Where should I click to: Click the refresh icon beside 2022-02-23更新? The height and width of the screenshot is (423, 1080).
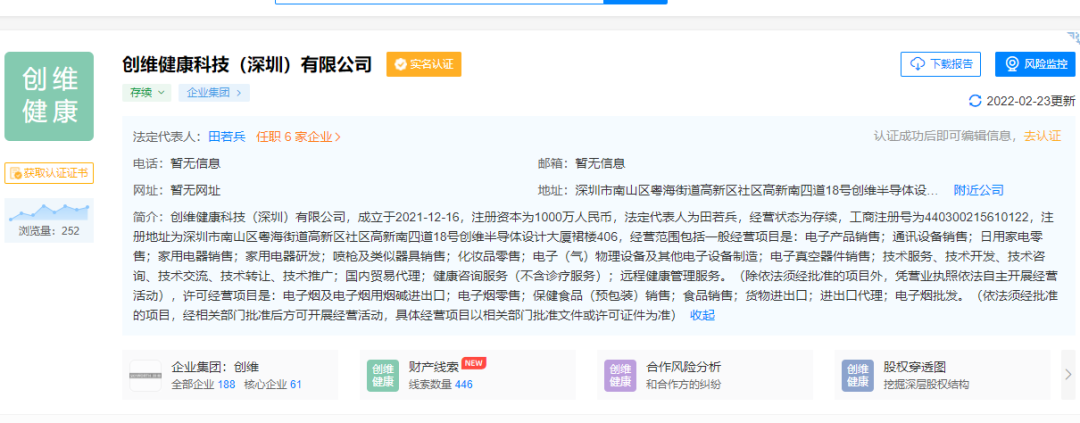click(x=975, y=101)
